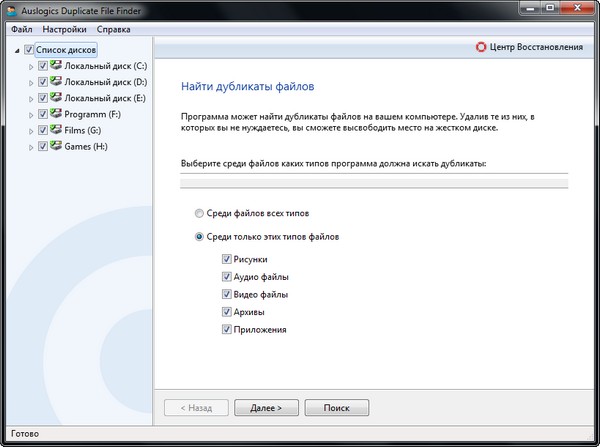This screenshot has height=447, width=600.
Task: Uncheck the Films (G:) drive checkbox
Action: [43, 130]
